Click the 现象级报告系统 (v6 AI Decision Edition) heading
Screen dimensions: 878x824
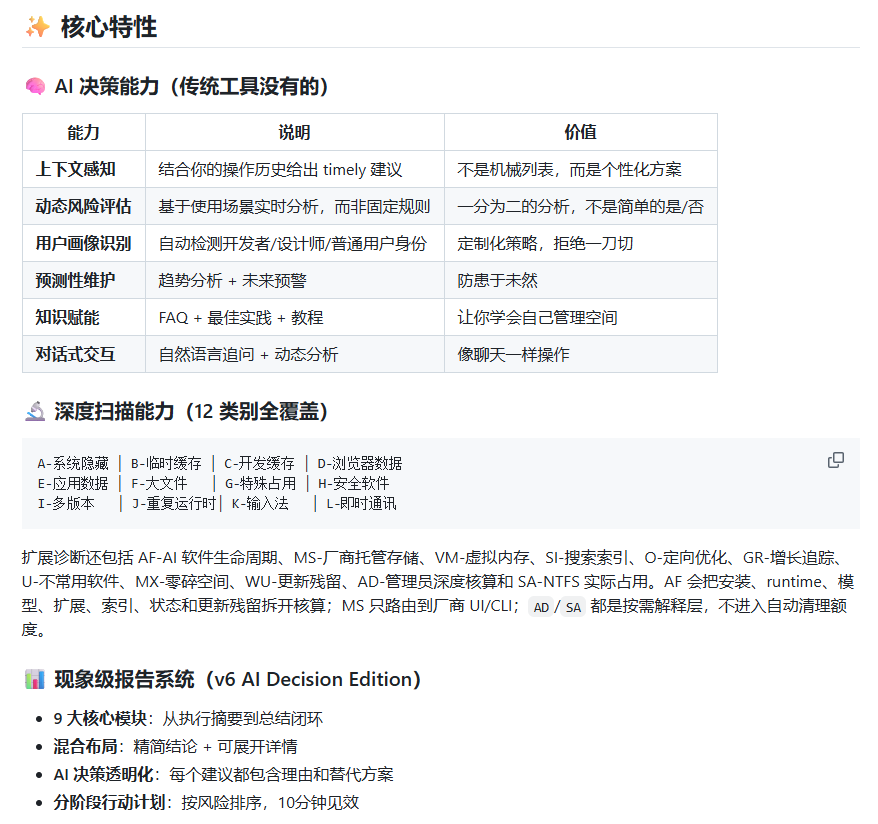pos(237,679)
